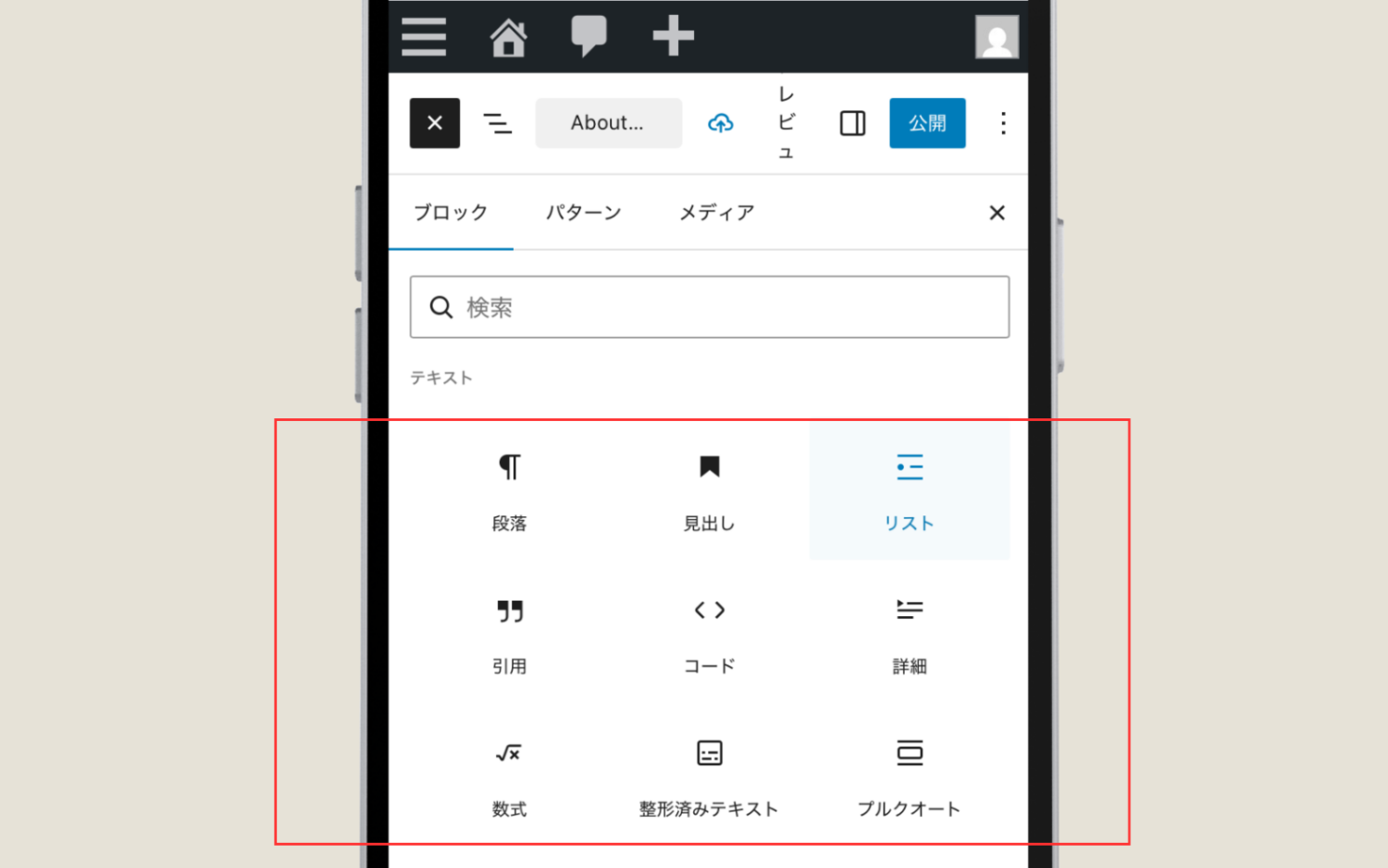Add the 詳細 details block

[909, 635]
